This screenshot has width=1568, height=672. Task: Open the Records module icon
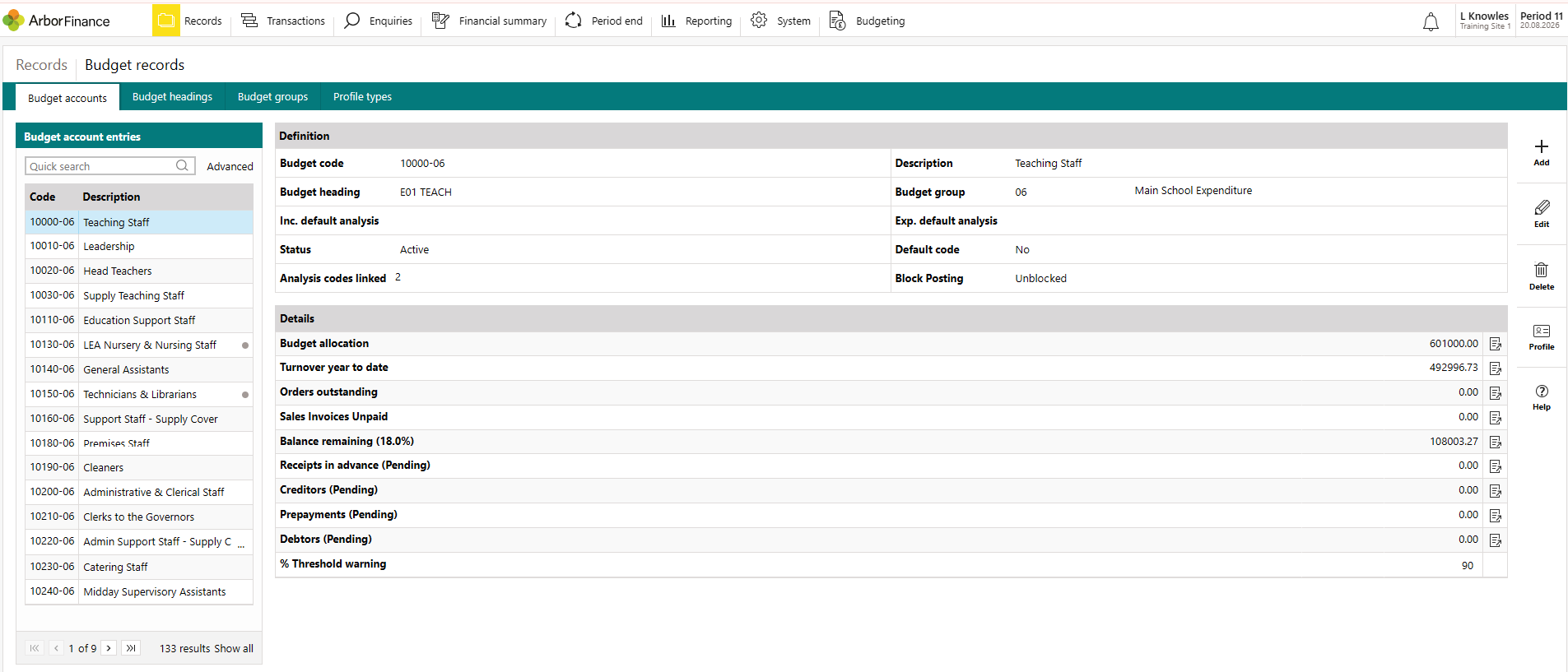tap(166, 21)
